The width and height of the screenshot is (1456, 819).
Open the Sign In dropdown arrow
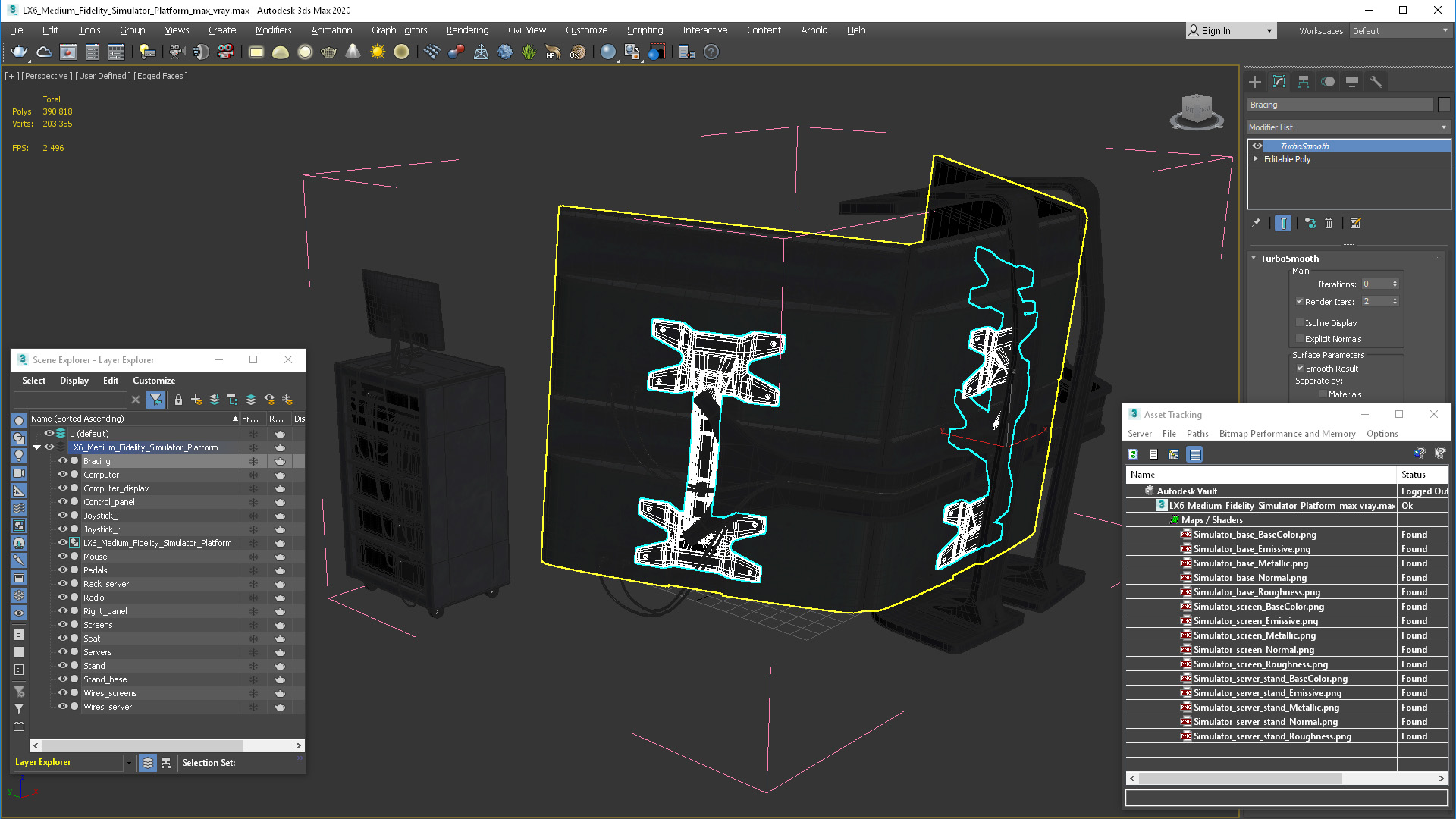1269,31
